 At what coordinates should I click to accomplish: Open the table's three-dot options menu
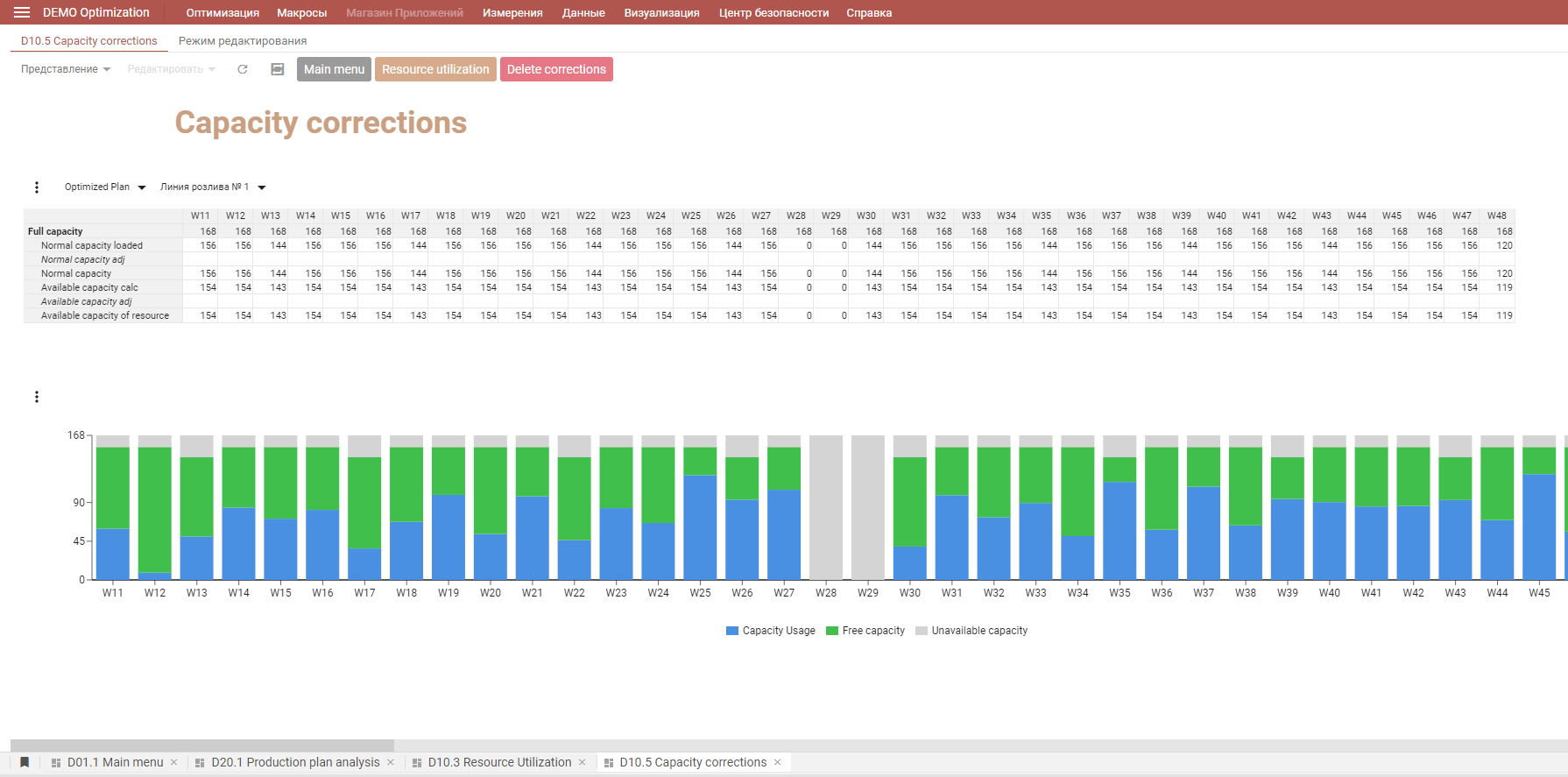click(37, 187)
